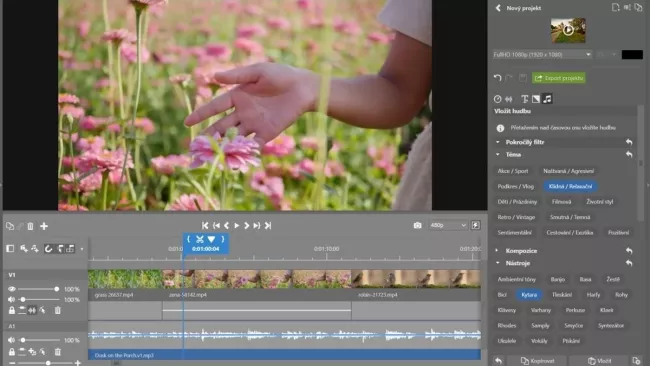Select the robin-21723.mp4 clip
650x366 pixels.
click(416, 284)
